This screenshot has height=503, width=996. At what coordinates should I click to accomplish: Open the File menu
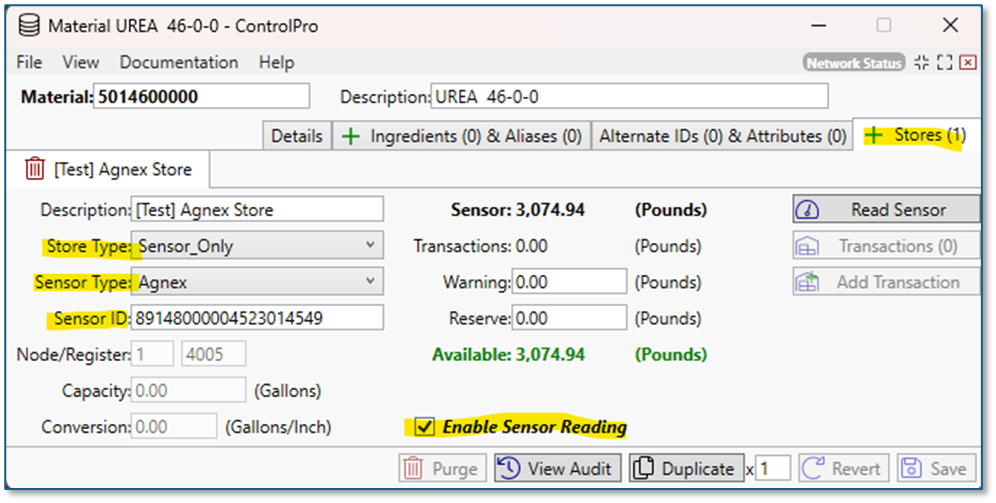(x=29, y=62)
